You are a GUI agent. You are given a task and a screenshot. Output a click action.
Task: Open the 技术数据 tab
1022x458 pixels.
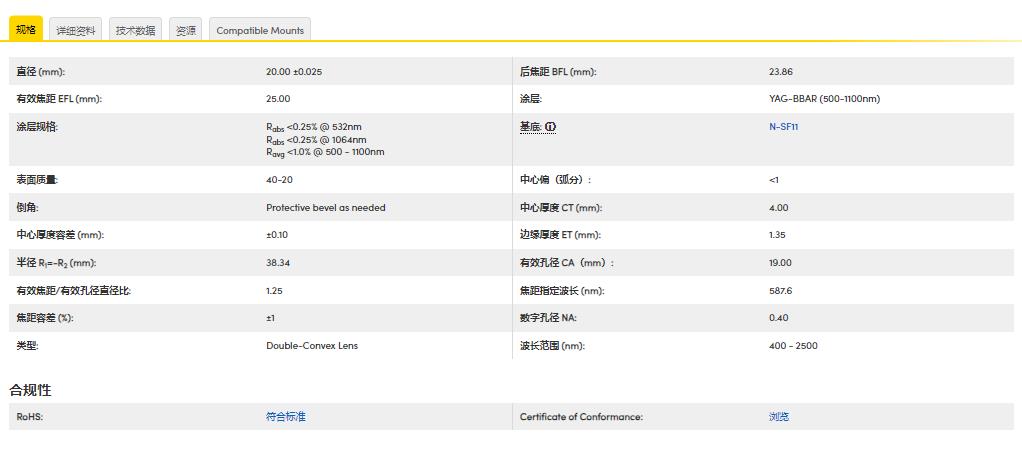point(135,30)
